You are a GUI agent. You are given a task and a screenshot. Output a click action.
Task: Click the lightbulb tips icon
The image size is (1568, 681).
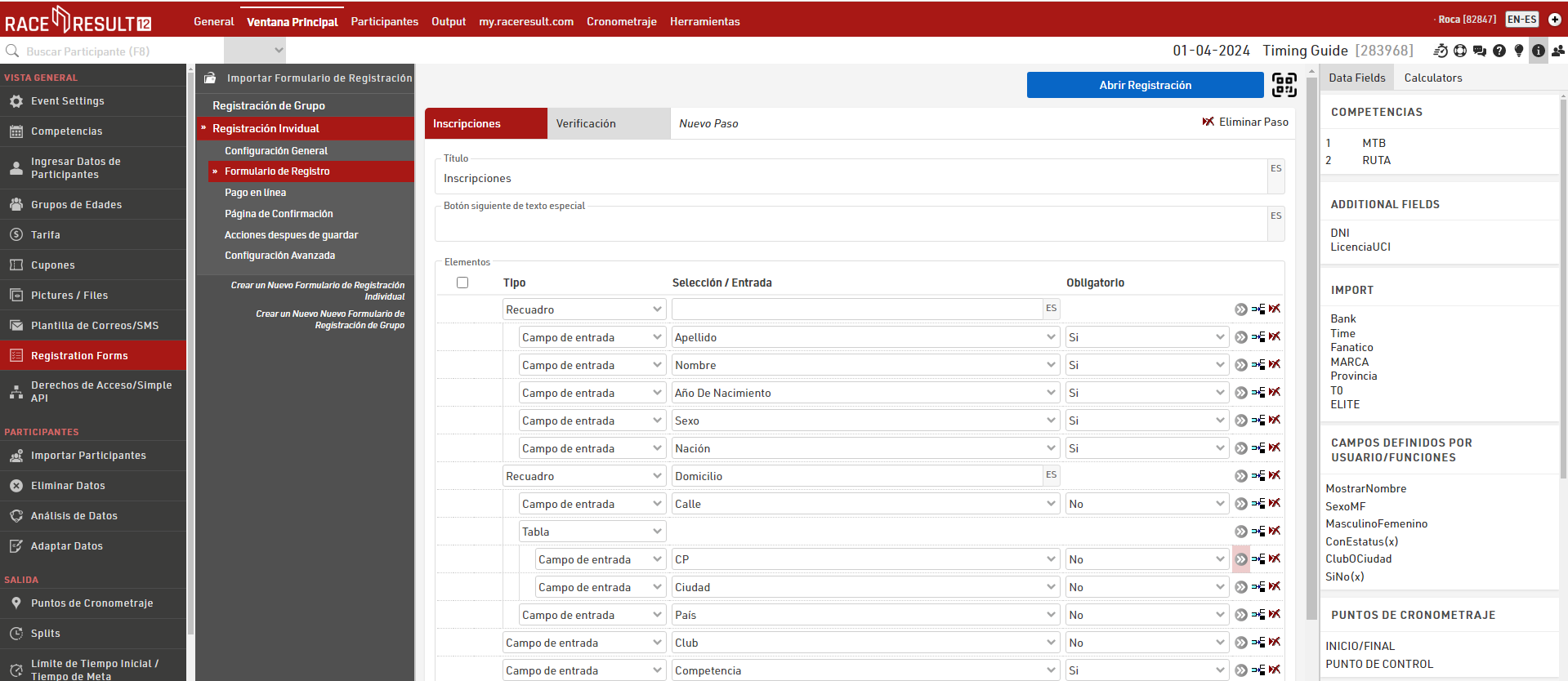pos(1519,51)
